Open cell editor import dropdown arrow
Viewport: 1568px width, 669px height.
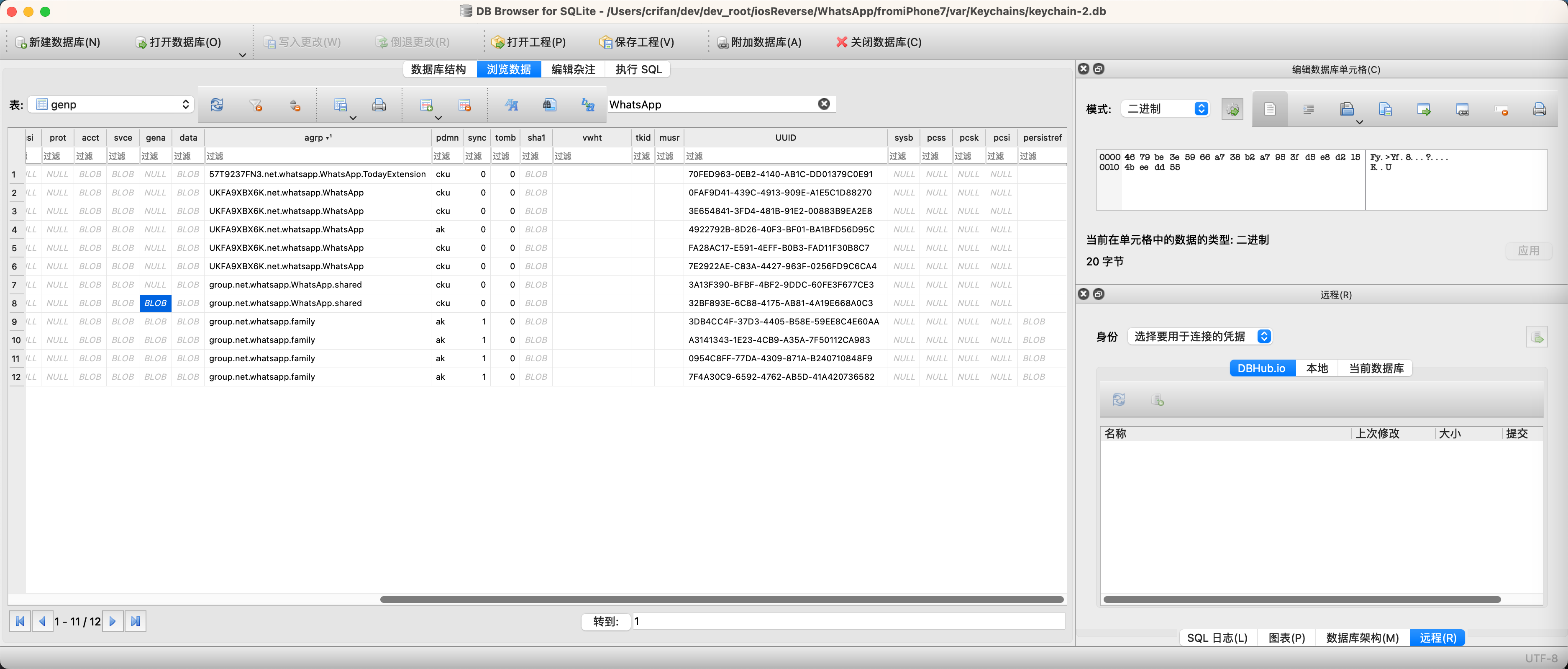[1359, 122]
